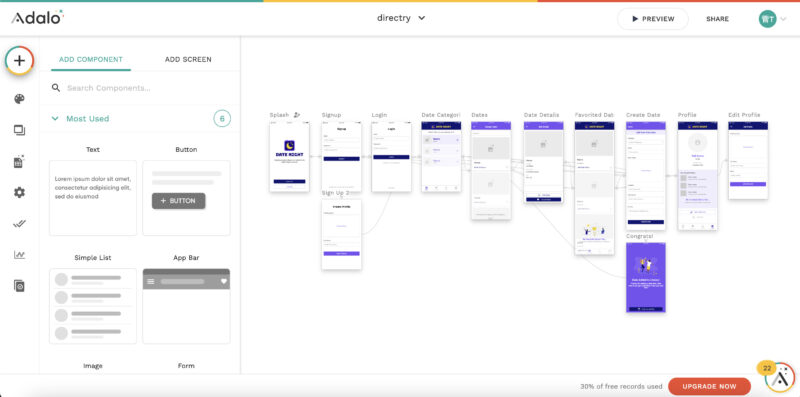Collapse the Most Used section
Image resolution: width=800 pixels, height=397 pixels.
click(x=55, y=118)
